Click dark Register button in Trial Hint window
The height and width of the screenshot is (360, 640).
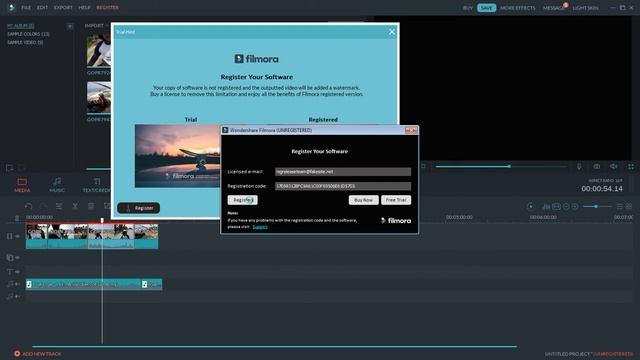(139, 208)
